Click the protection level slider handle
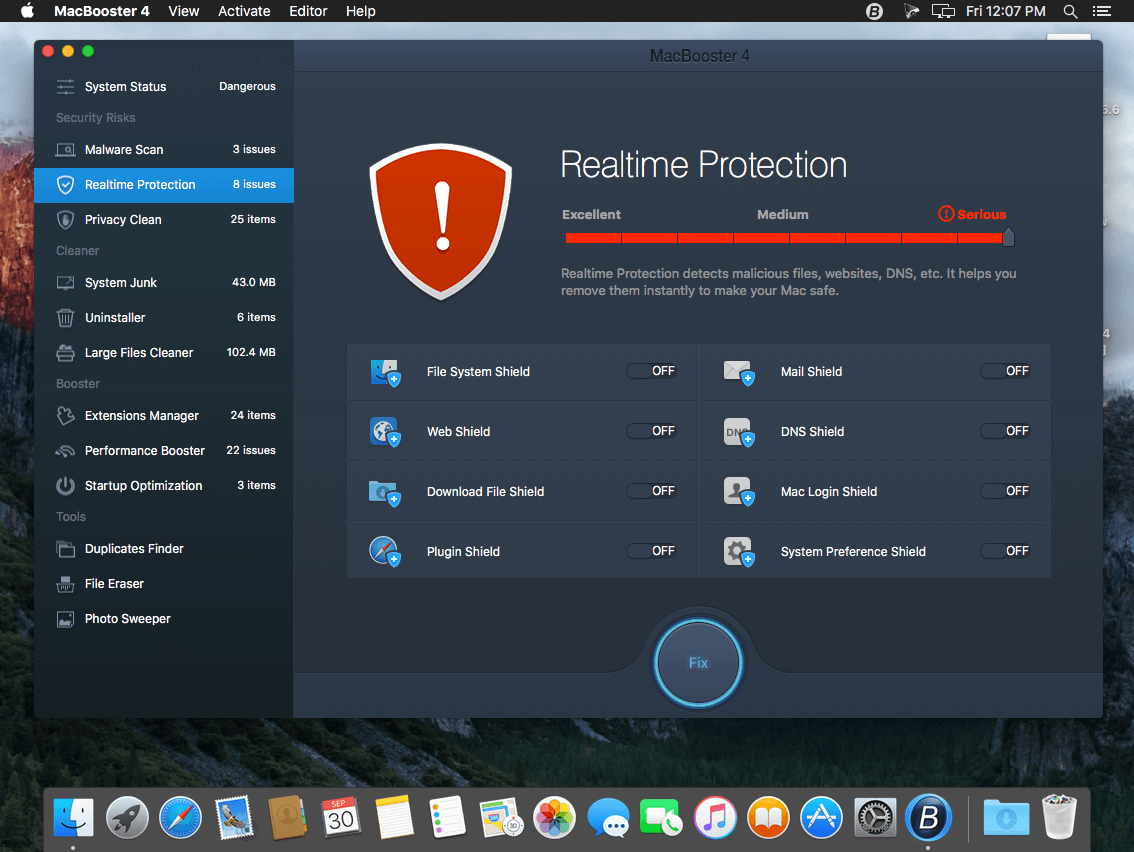Viewport: 1134px width, 852px height. tap(1008, 237)
